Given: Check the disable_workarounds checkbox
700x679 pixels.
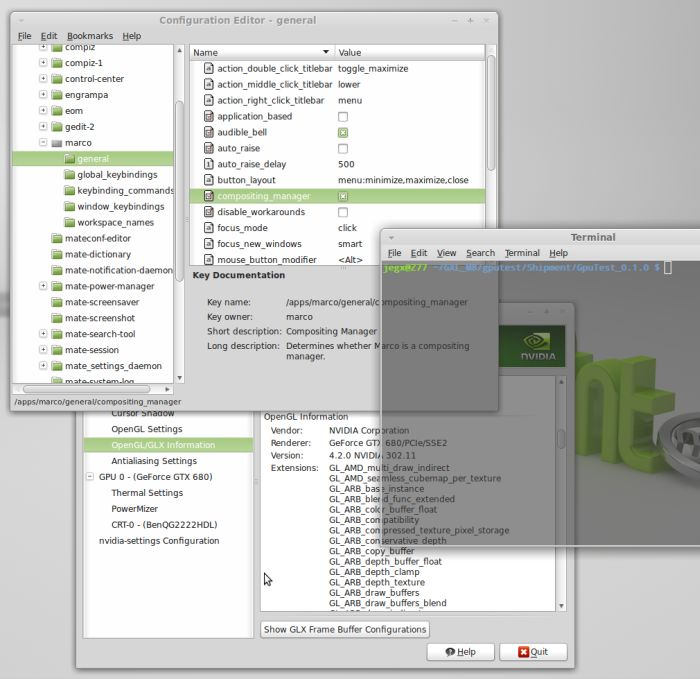Looking at the screenshot, I should [343, 212].
